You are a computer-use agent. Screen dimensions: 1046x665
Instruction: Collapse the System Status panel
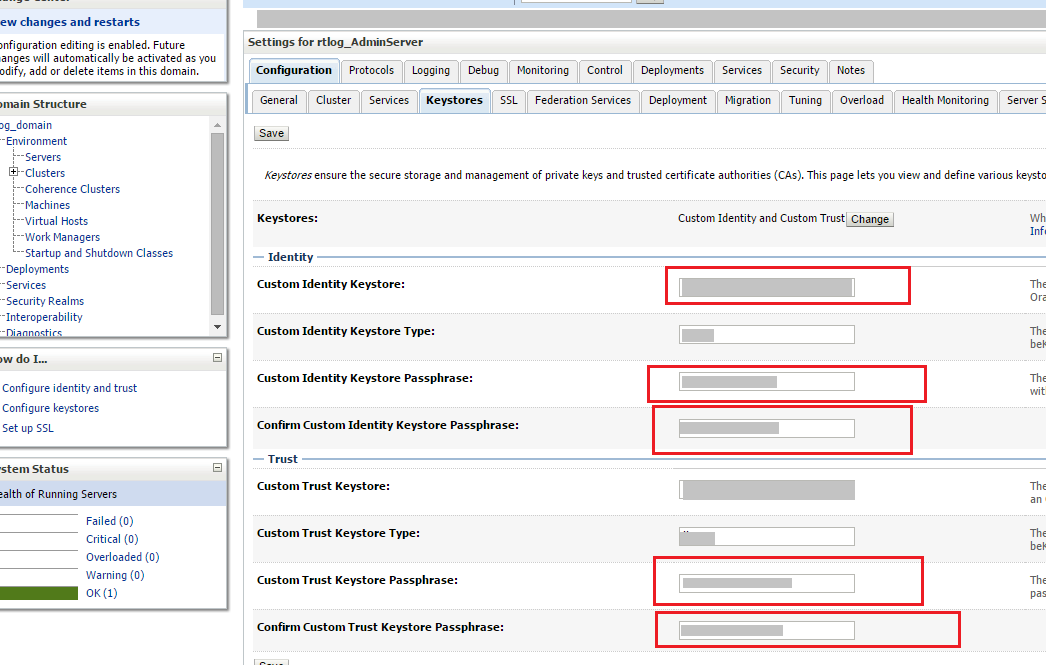pos(216,467)
